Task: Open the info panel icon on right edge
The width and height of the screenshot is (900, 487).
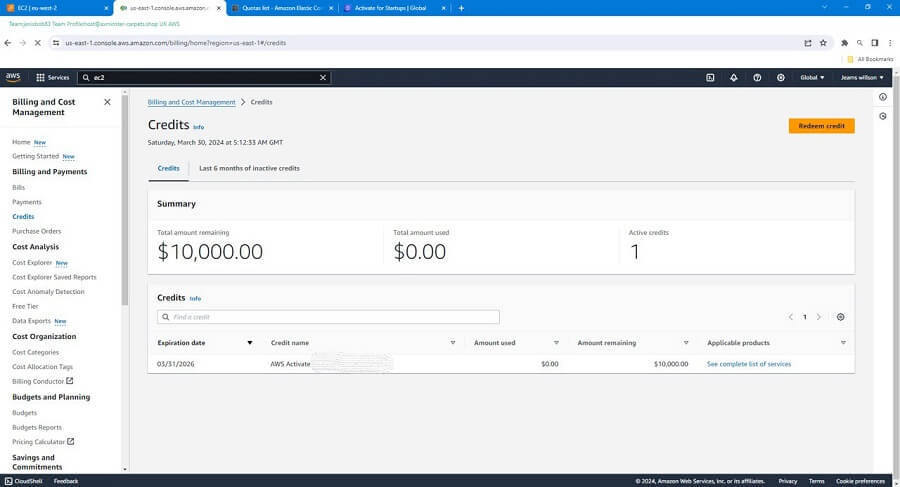Action: pos(883,97)
